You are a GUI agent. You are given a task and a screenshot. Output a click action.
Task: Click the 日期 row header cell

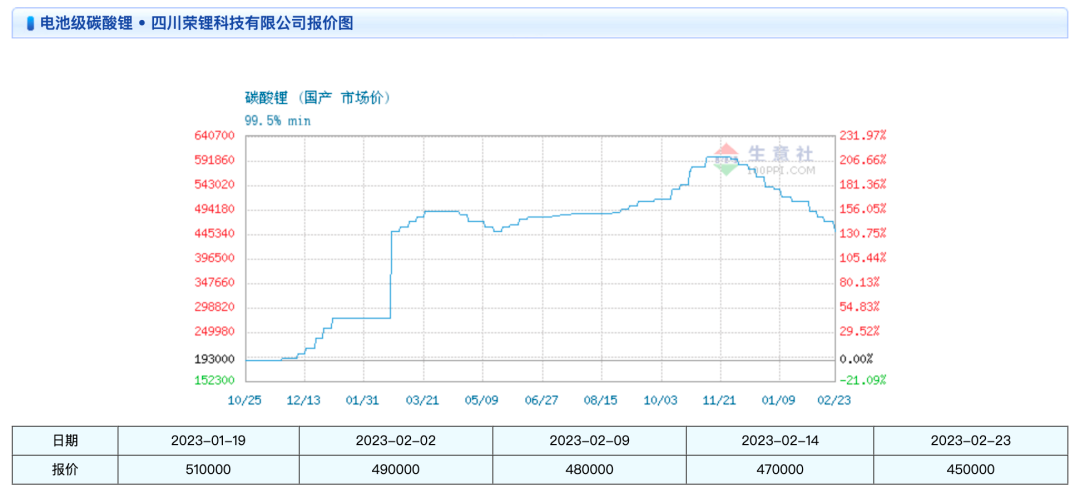65,440
